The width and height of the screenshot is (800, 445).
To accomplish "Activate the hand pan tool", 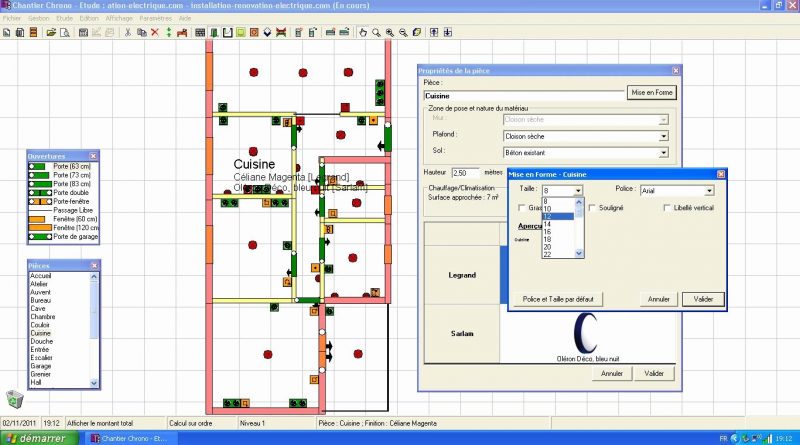I will pyautogui.click(x=363, y=32).
